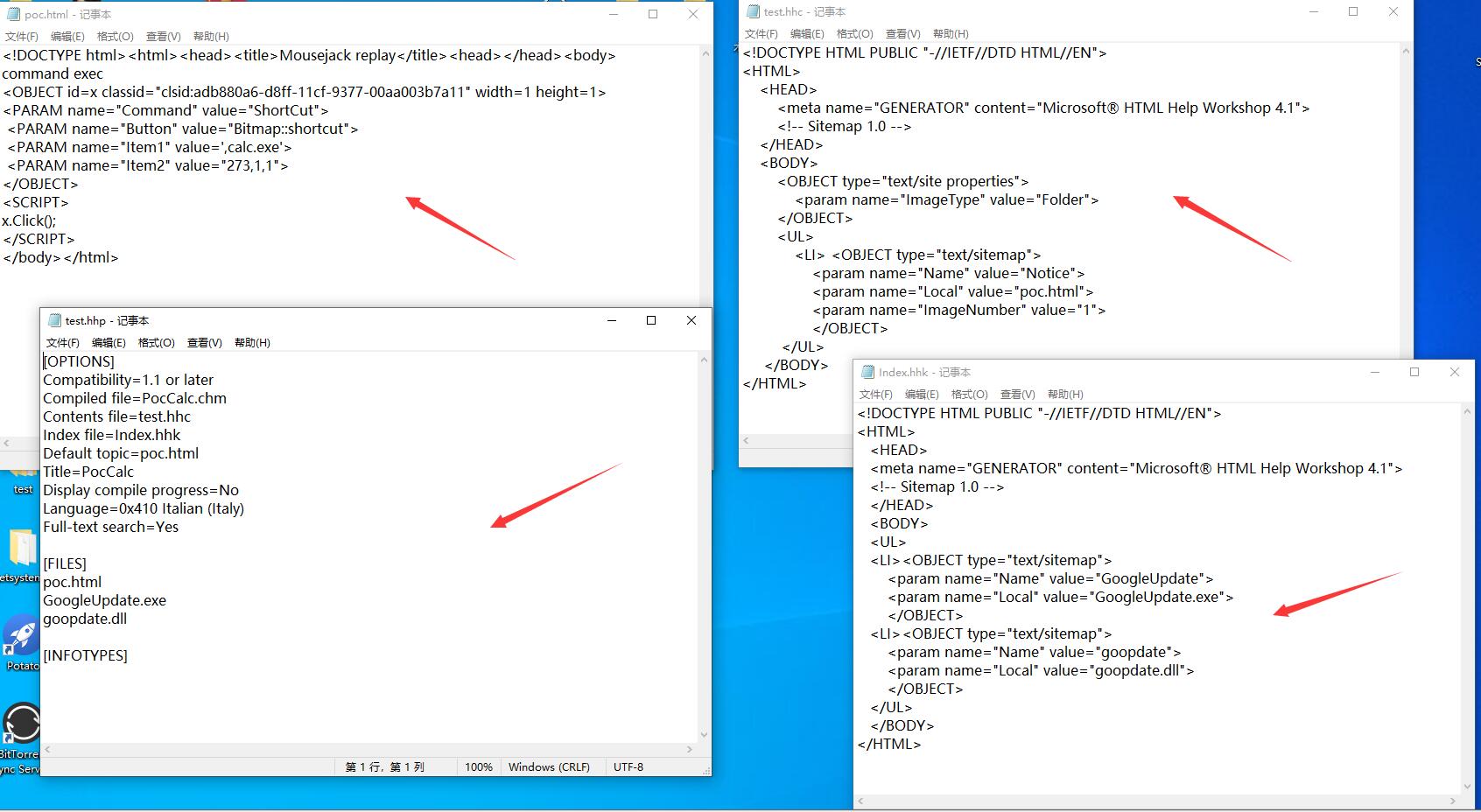Open 文件(F) menu in test.hhp window

[x=62, y=342]
